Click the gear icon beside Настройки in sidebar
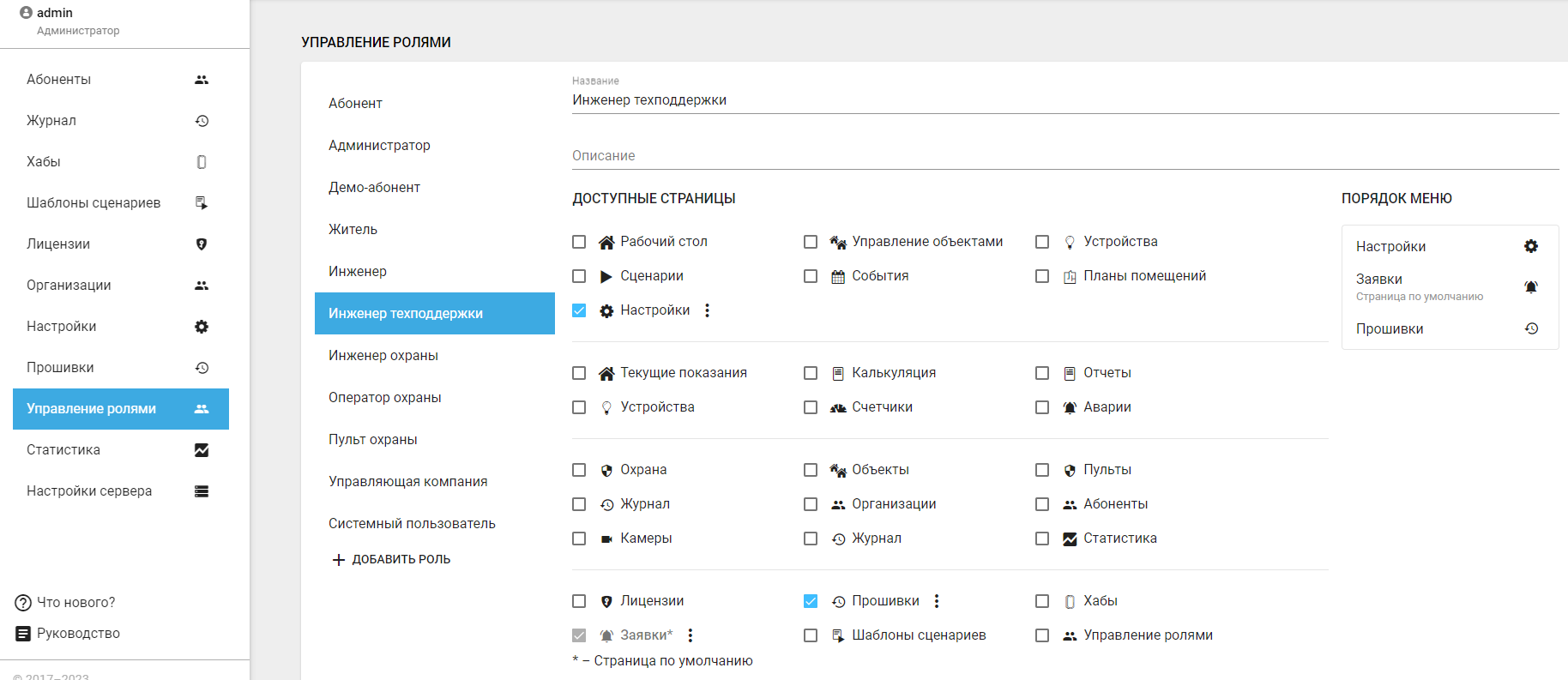Screen dimensions: 1568x680 coord(202,327)
